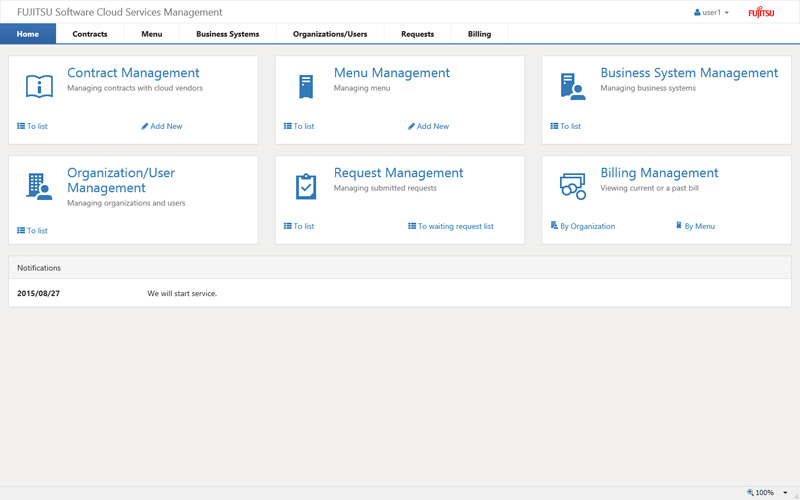Click the Business System Management icon
800x500 pixels.
coord(573,86)
